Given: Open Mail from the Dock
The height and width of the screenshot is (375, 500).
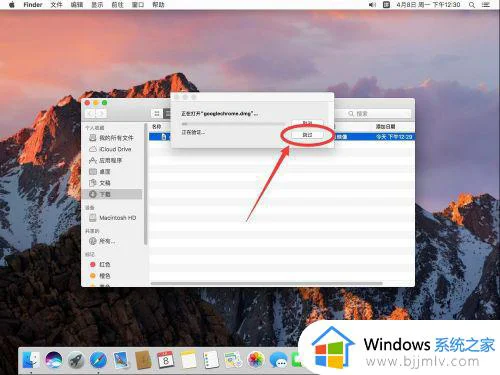Looking at the screenshot, I should point(121,360).
